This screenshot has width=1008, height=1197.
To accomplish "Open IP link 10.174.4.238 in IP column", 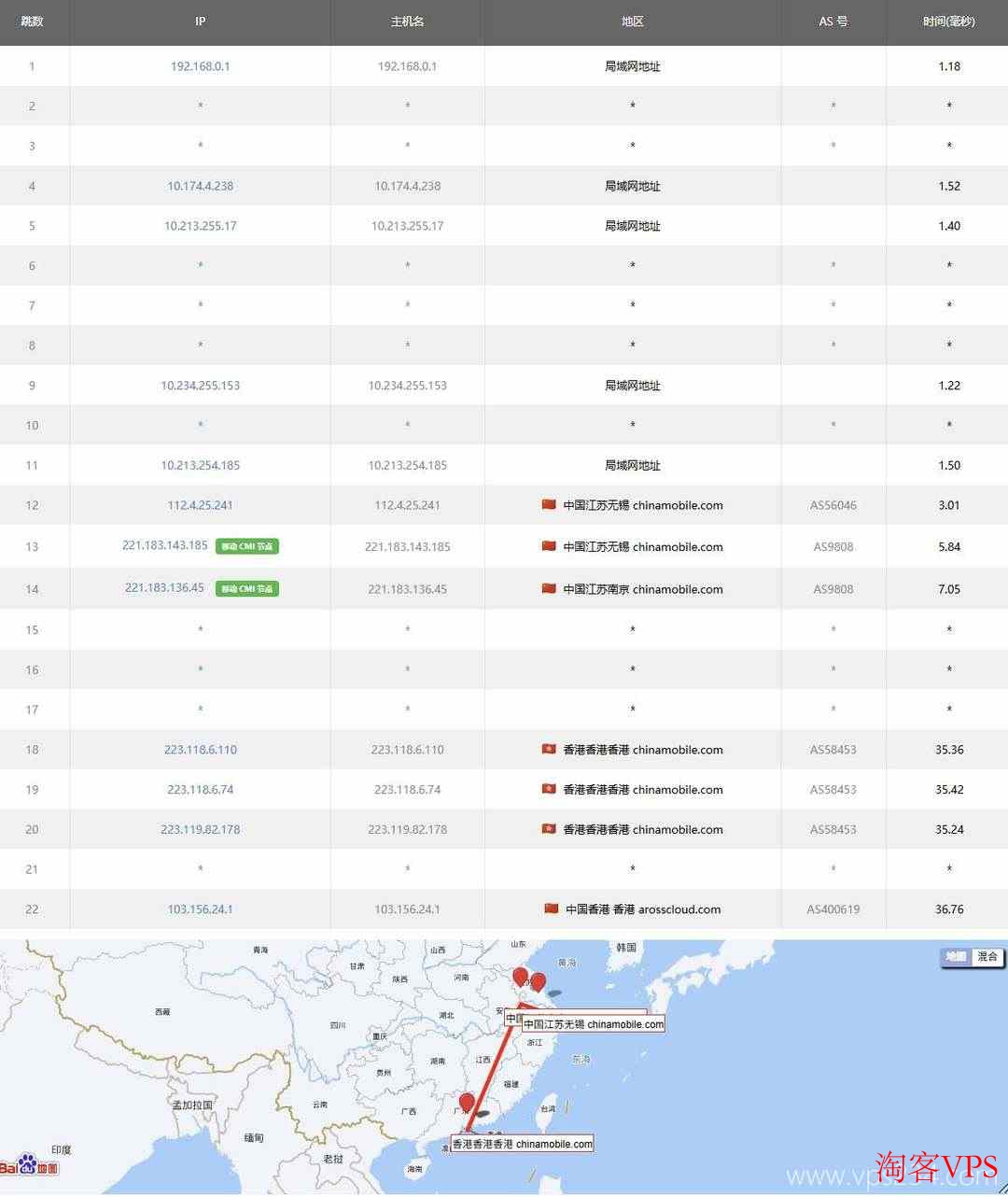I will (200, 186).
